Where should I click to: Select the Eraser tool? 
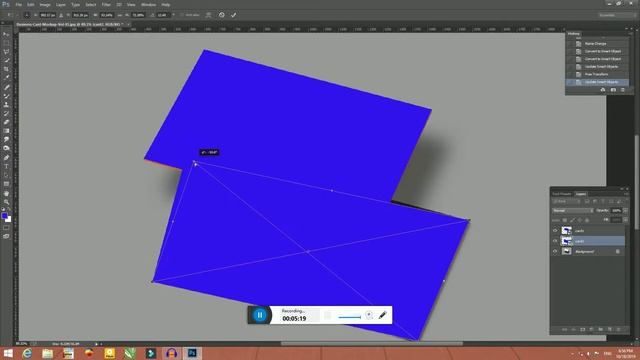(x=6, y=122)
